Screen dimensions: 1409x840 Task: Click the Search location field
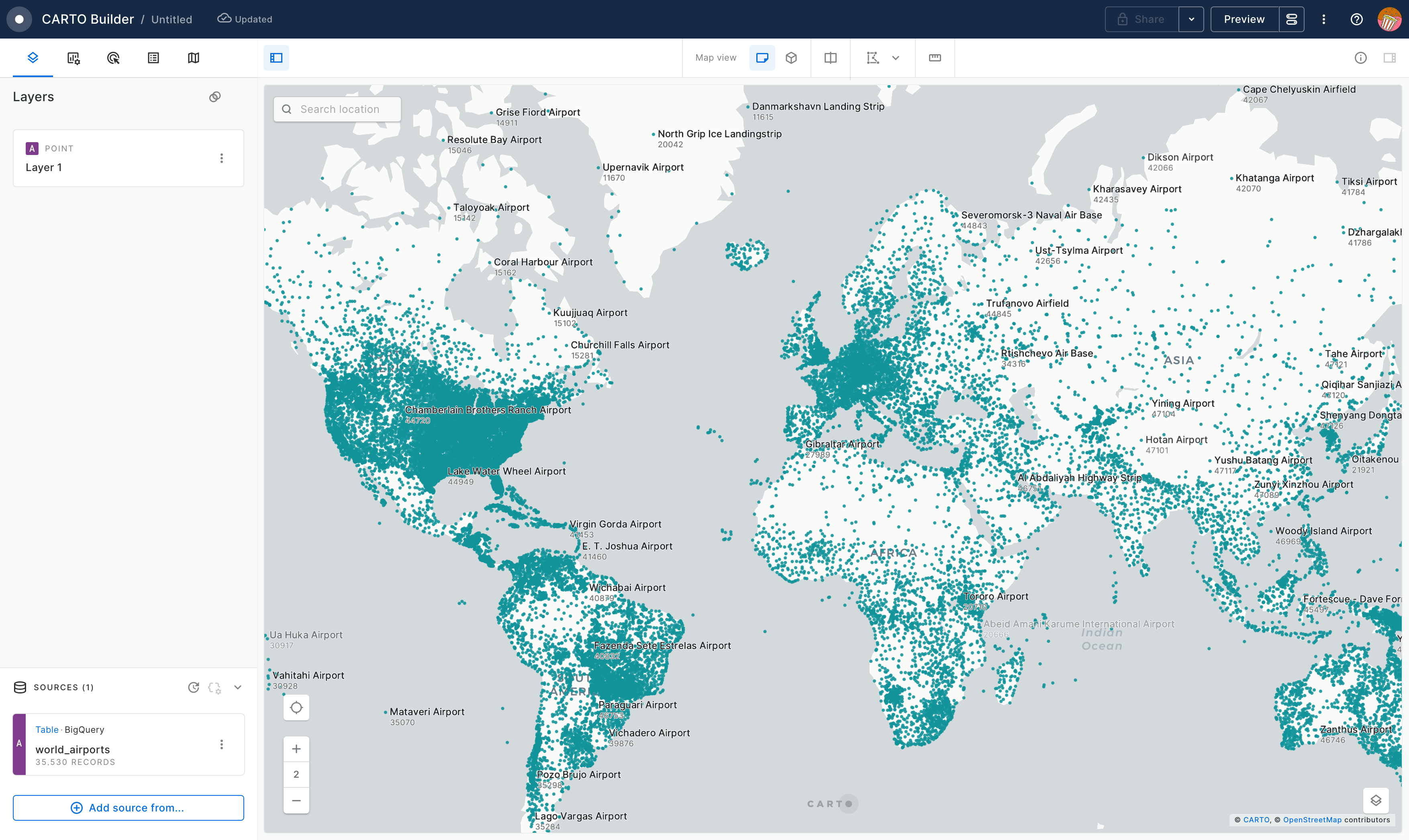[340, 109]
